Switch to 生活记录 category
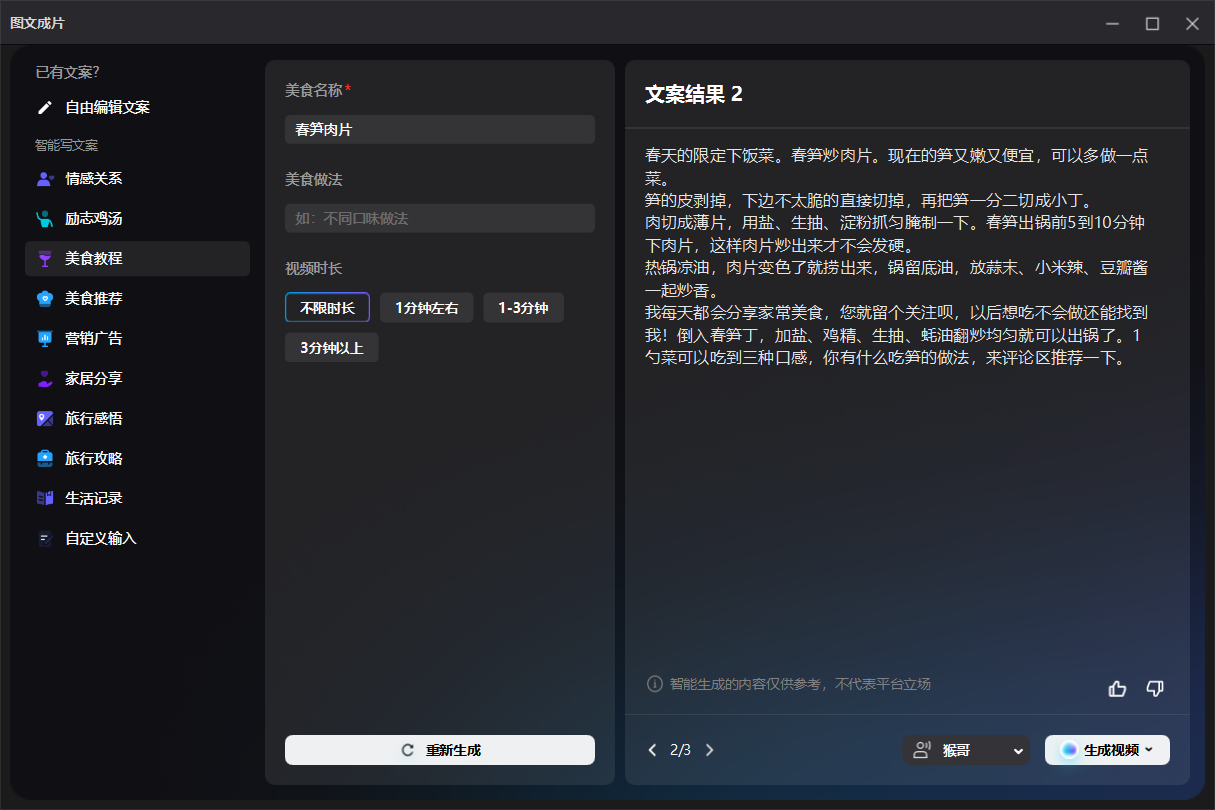This screenshot has width=1215, height=810. tap(93, 498)
